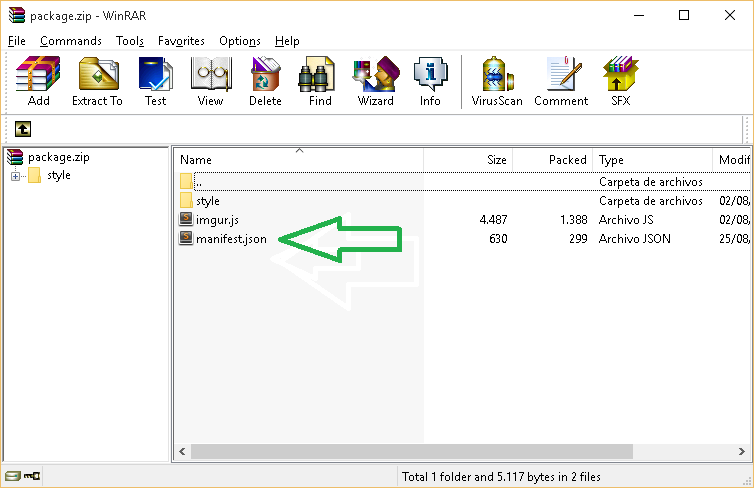The height and width of the screenshot is (488, 754).
Task: Click the horizontal scrollbar thumb
Action: point(412,451)
